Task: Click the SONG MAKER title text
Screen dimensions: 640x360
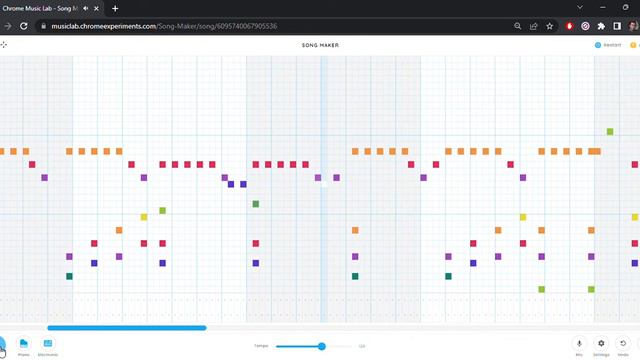Action: click(320, 45)
